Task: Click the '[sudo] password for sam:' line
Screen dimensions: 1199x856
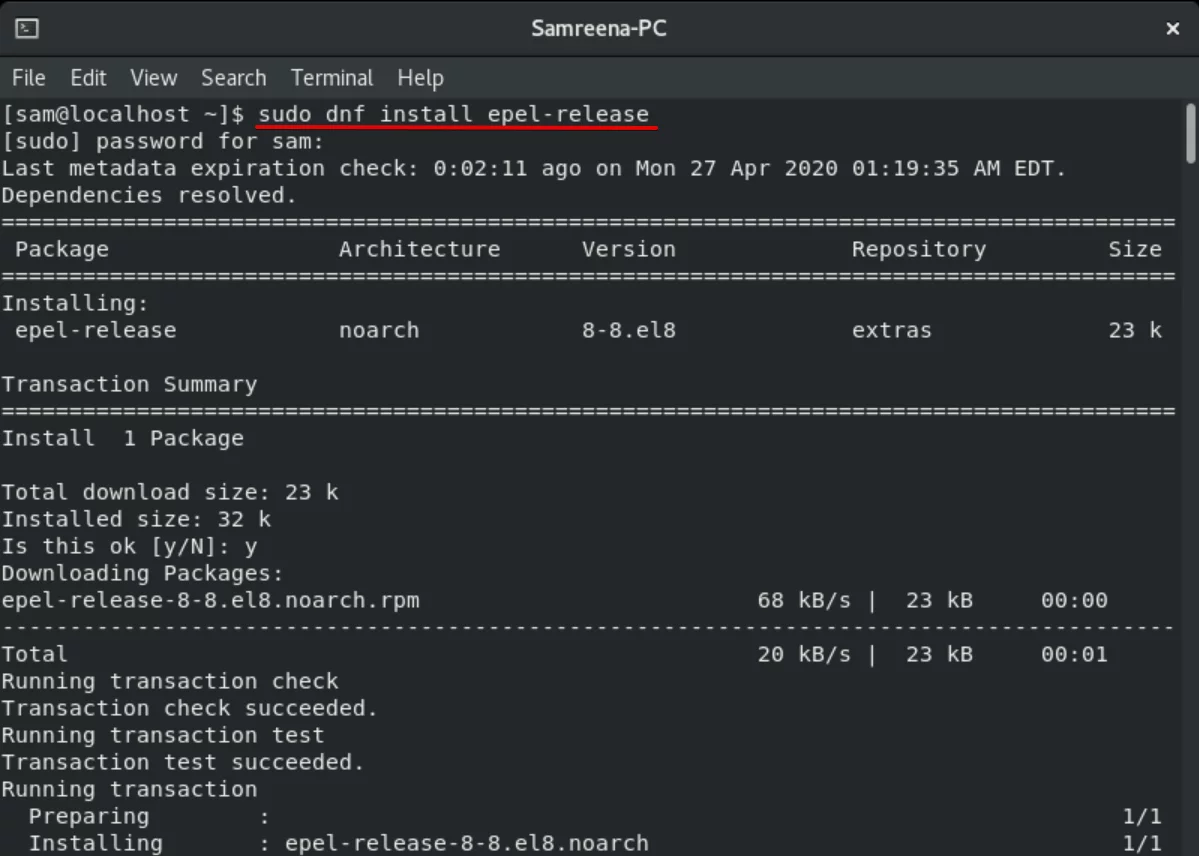Action: click(x=163, y=142)
